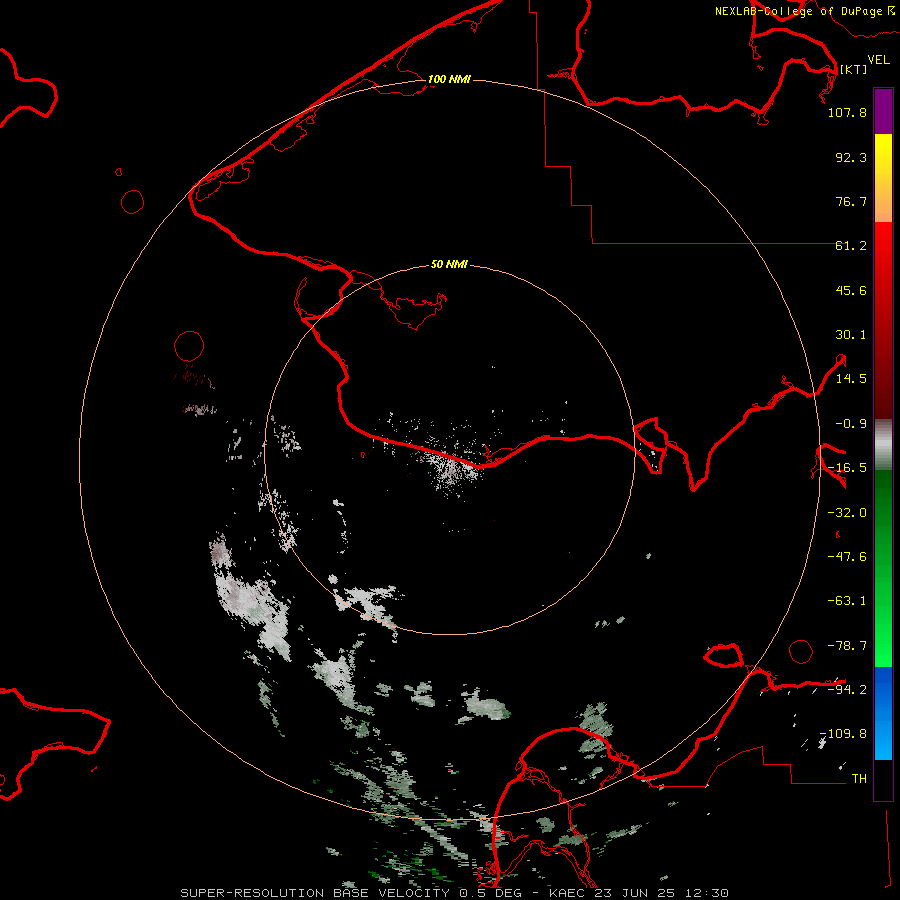Pick the bright red segment of color bar
Viewport: 900px width, 900px height.
coord(883,320)
